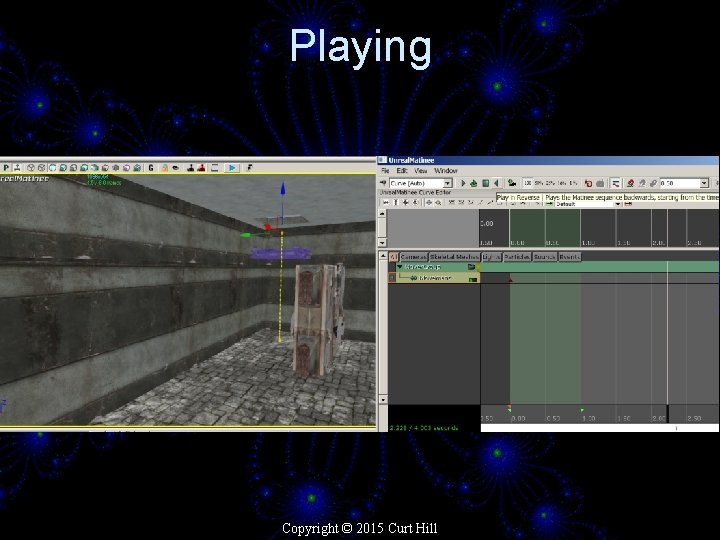Click first curve editor fit horizontal icon

click(x=386, y=202)
